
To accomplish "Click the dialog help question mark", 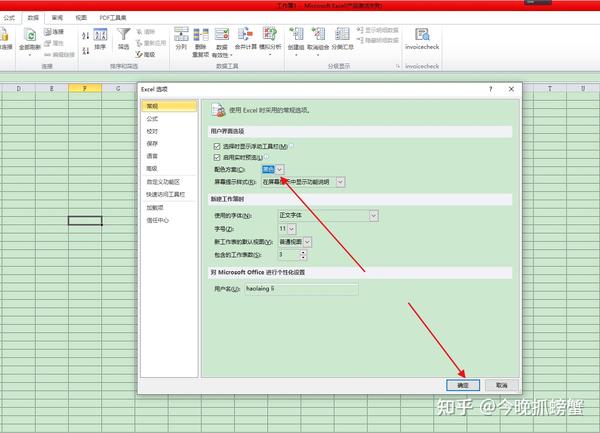I will 491,89.
